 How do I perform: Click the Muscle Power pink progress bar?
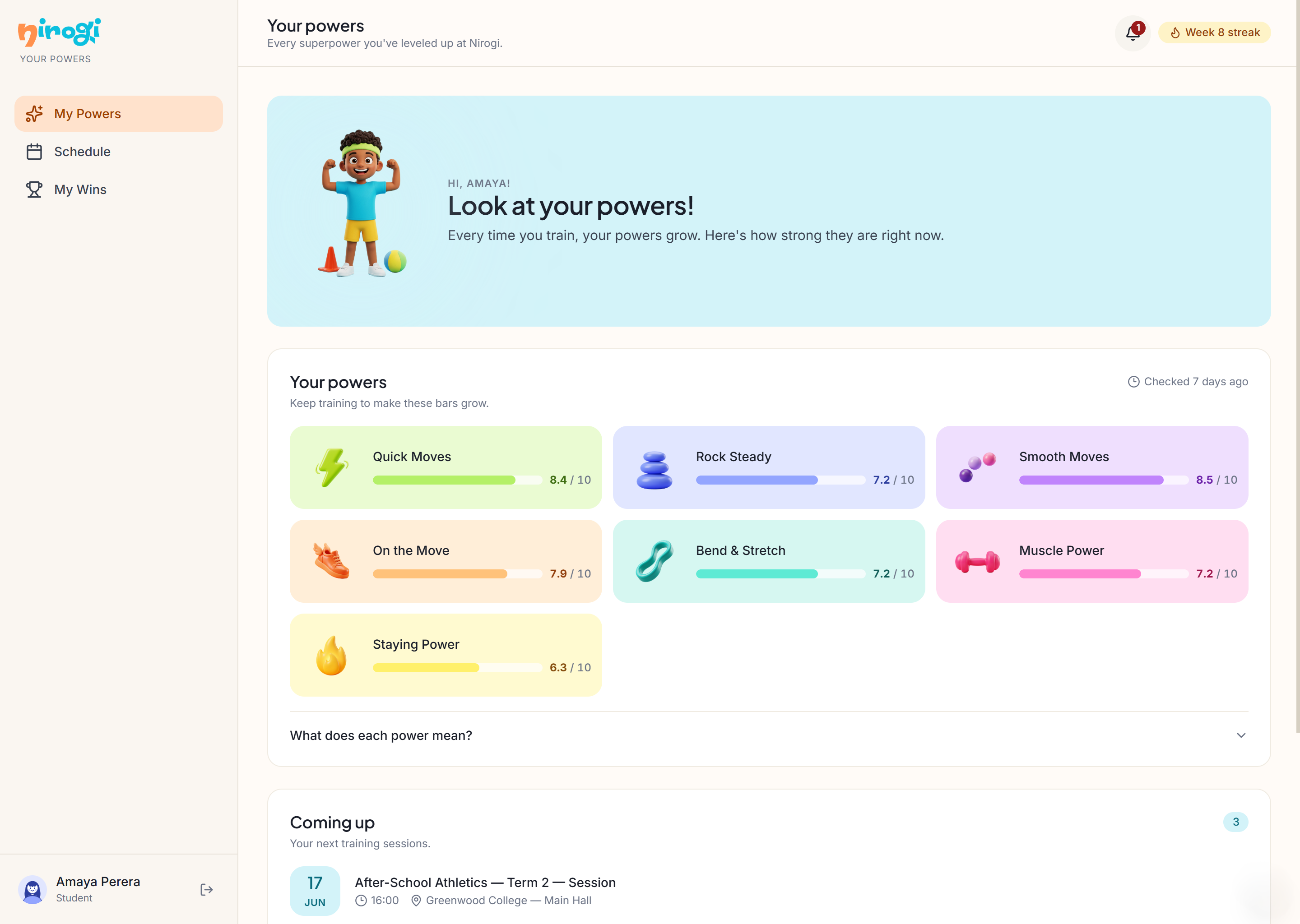[1104, 574]
